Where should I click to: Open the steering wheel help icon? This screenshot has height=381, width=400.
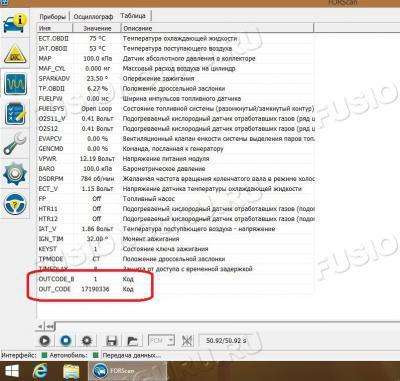coord(15,204)
